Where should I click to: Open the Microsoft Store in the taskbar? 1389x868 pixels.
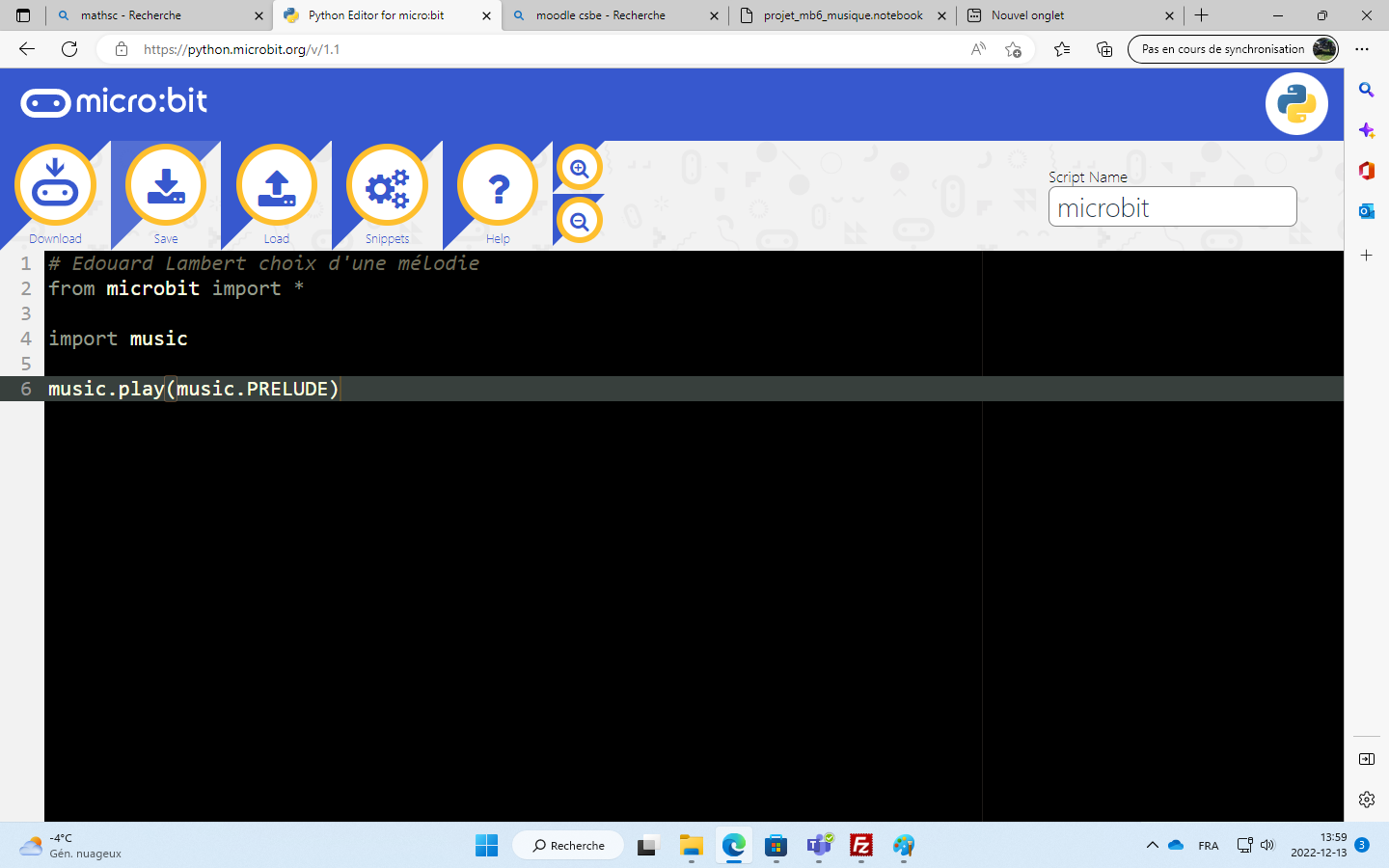(776, 846)
